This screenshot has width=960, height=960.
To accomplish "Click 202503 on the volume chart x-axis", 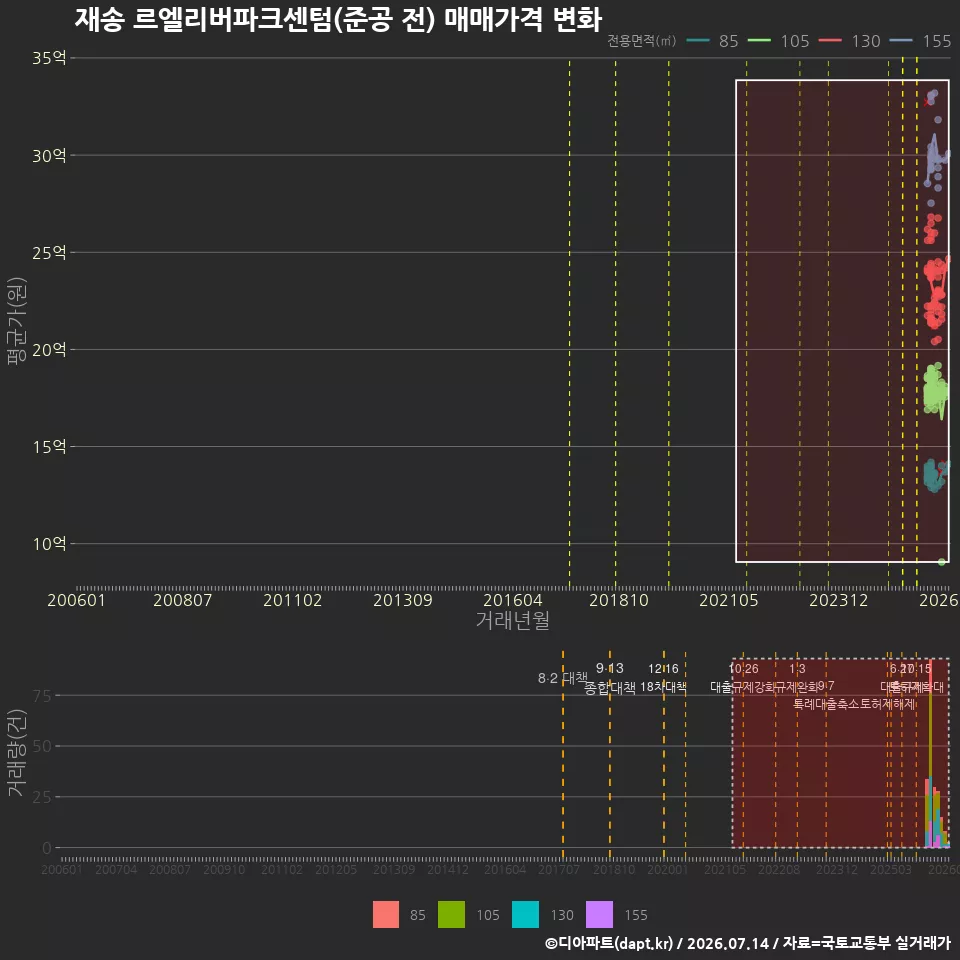I will click(891, 869).
